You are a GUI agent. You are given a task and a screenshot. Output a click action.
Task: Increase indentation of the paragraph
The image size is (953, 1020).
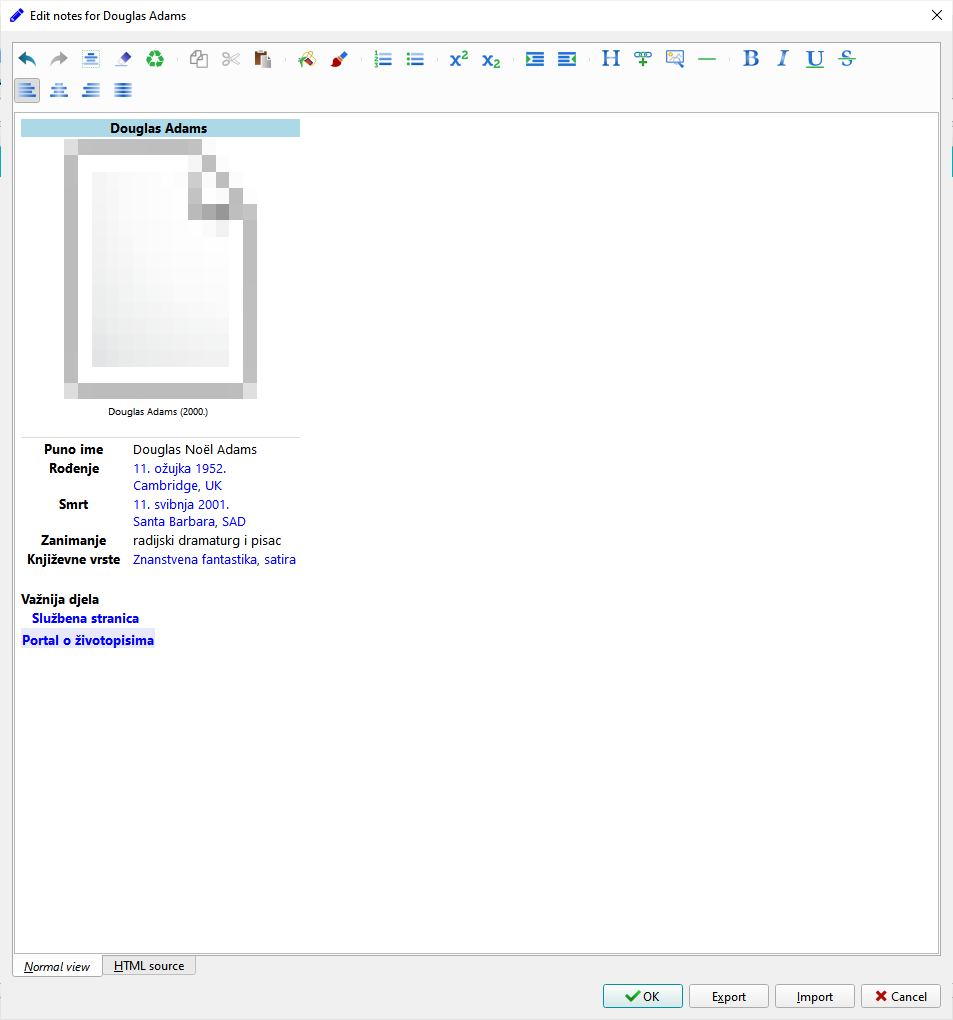tap(535, 59)
